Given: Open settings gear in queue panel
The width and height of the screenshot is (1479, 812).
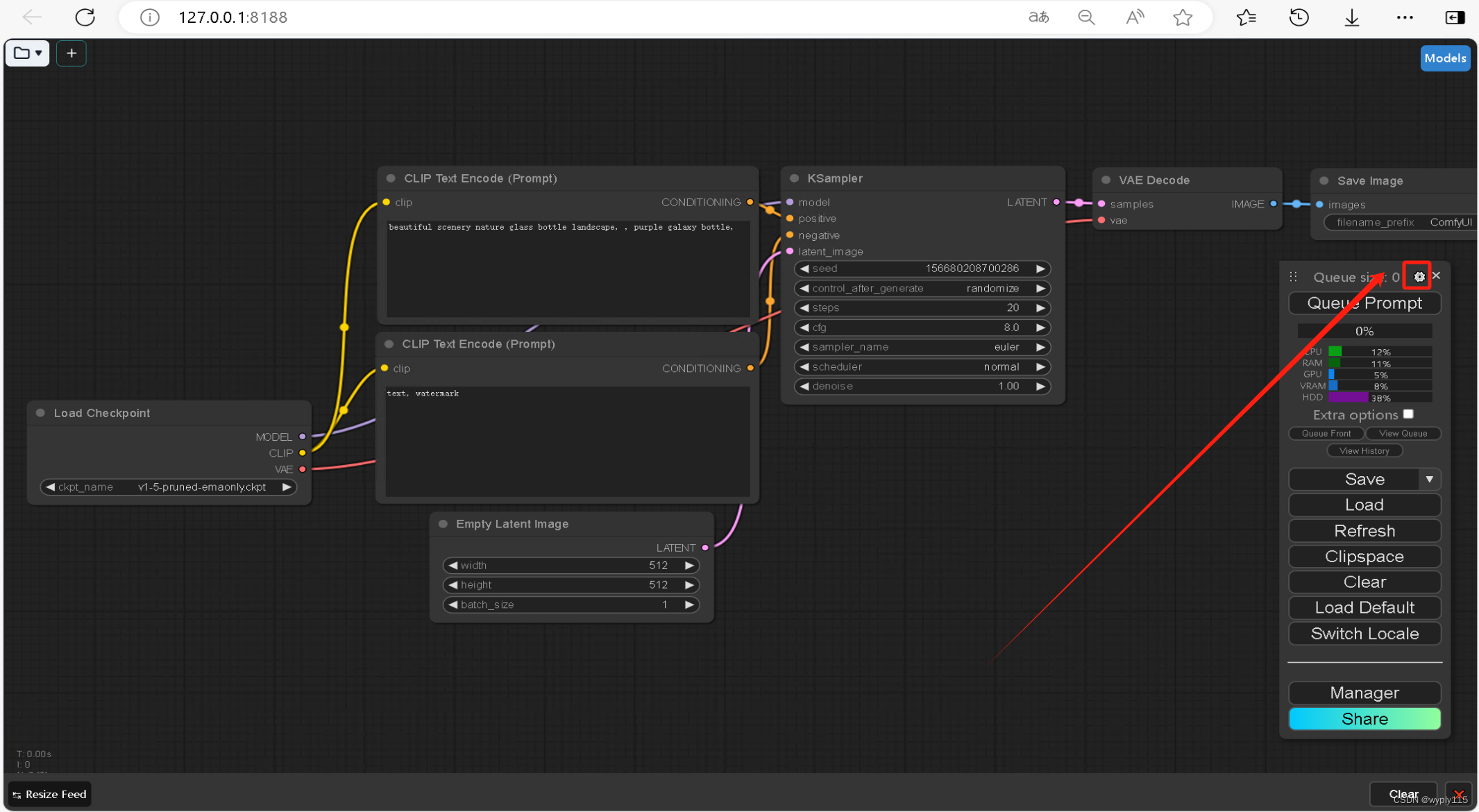Looking at the screenshot, I should (x=1419, y=276).
